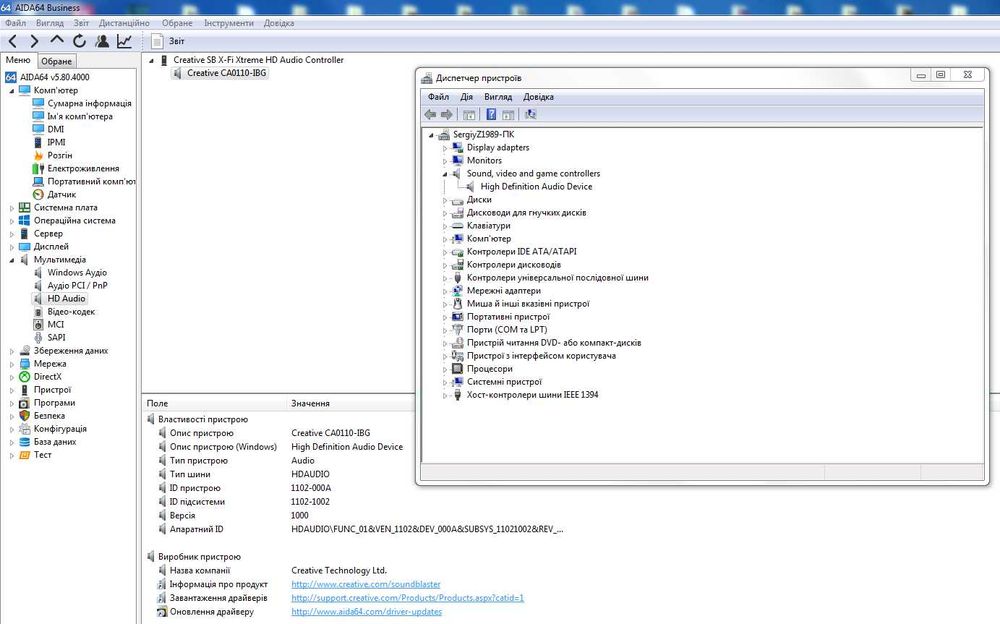Click the AIDA64 back arrow button

click(13, 41)
